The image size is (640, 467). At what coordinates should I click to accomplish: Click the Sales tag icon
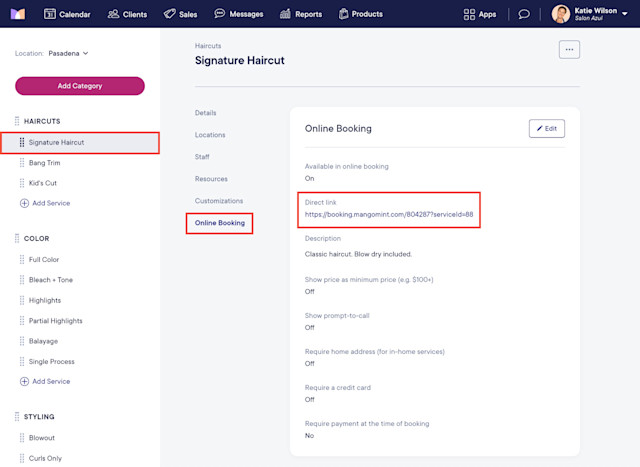pyautogui.click(x=169, y=14)
